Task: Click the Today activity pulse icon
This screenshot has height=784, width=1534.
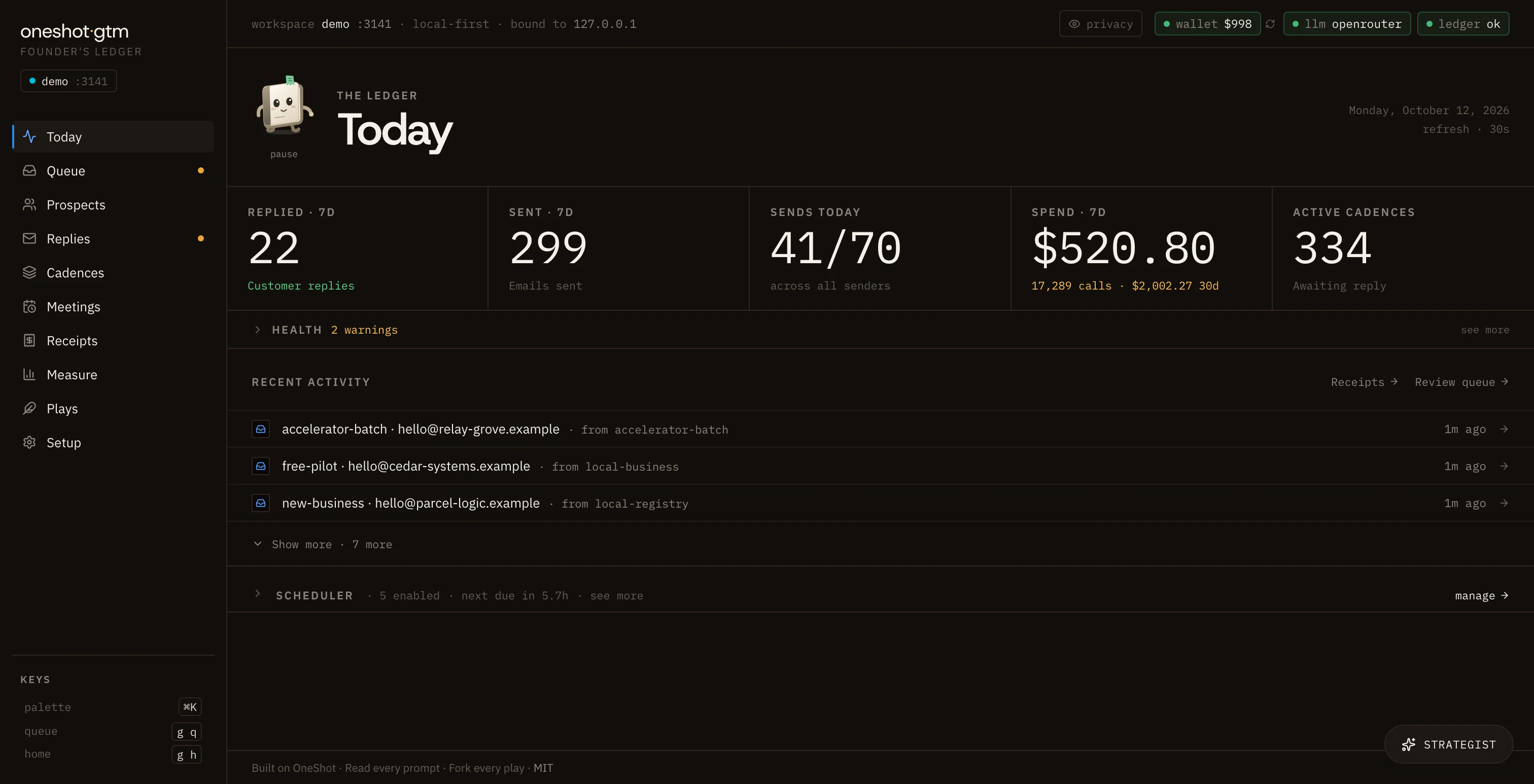Action: pyautogui.click(x=29, y=136)
